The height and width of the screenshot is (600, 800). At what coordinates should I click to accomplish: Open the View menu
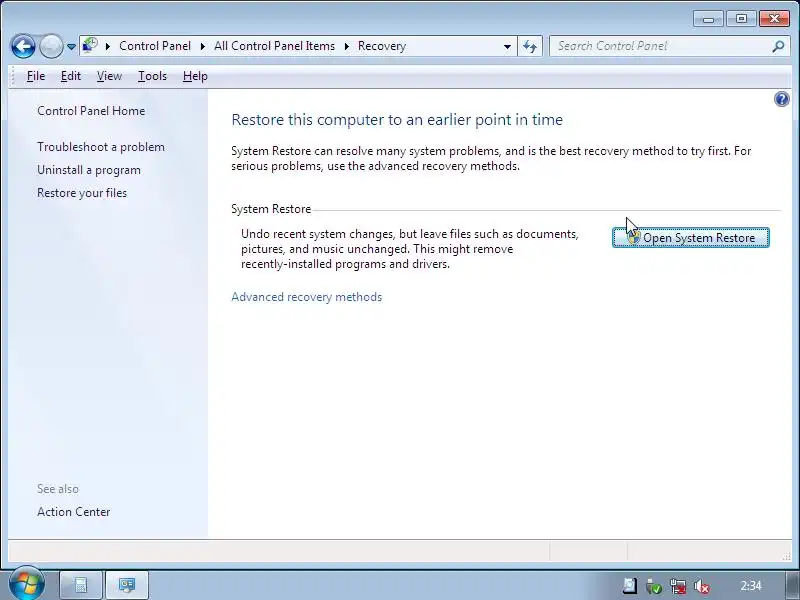109,76
